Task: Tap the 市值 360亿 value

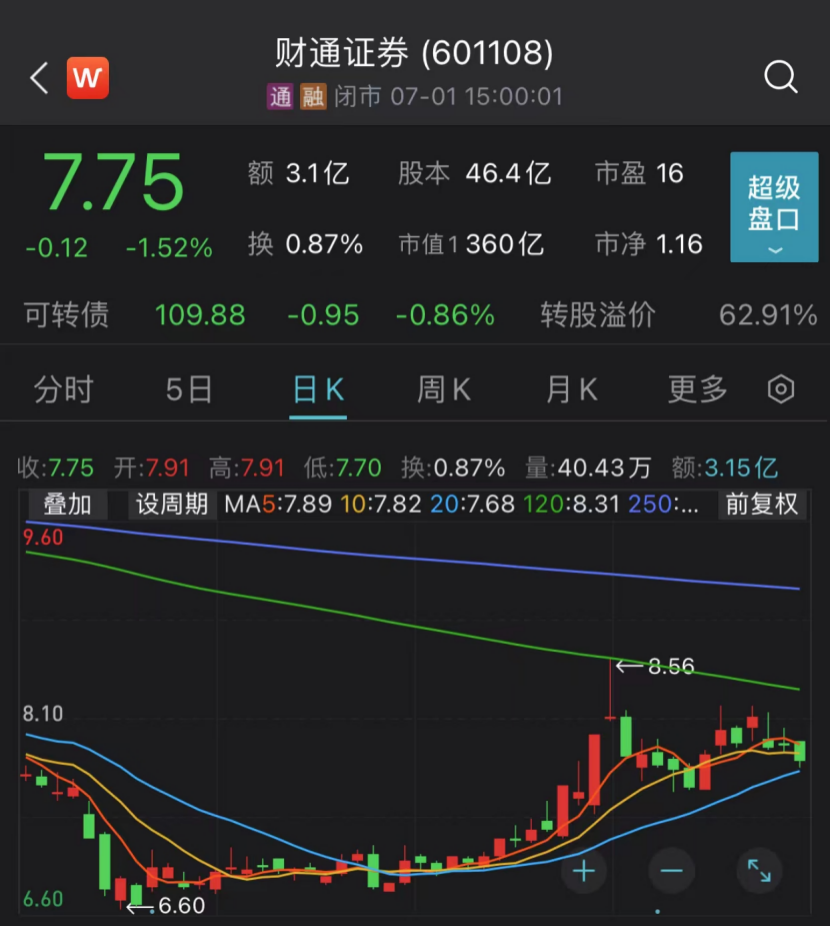Action: click(471, 244)
